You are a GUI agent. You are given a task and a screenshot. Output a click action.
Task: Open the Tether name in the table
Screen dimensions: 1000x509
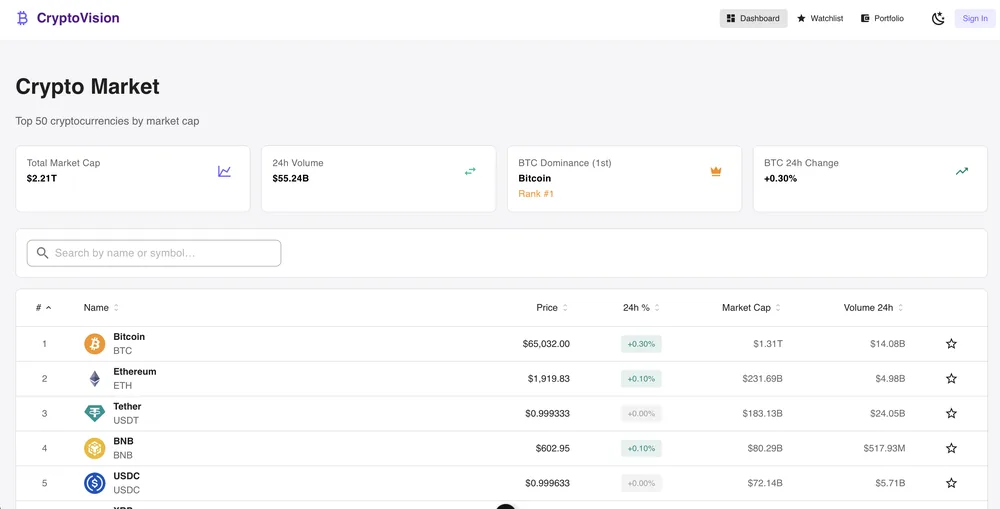(127, 406)
